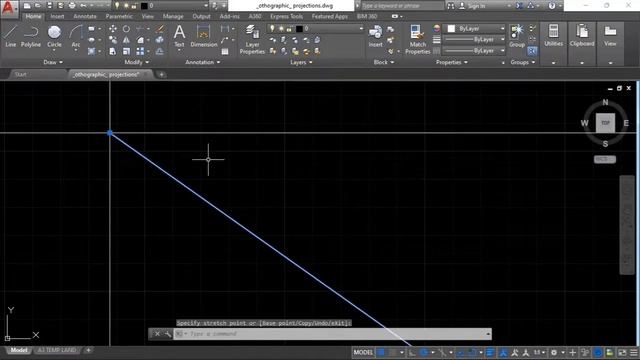
Task: Click the TOP face of the ViewCube
Action: click(605, 123)
